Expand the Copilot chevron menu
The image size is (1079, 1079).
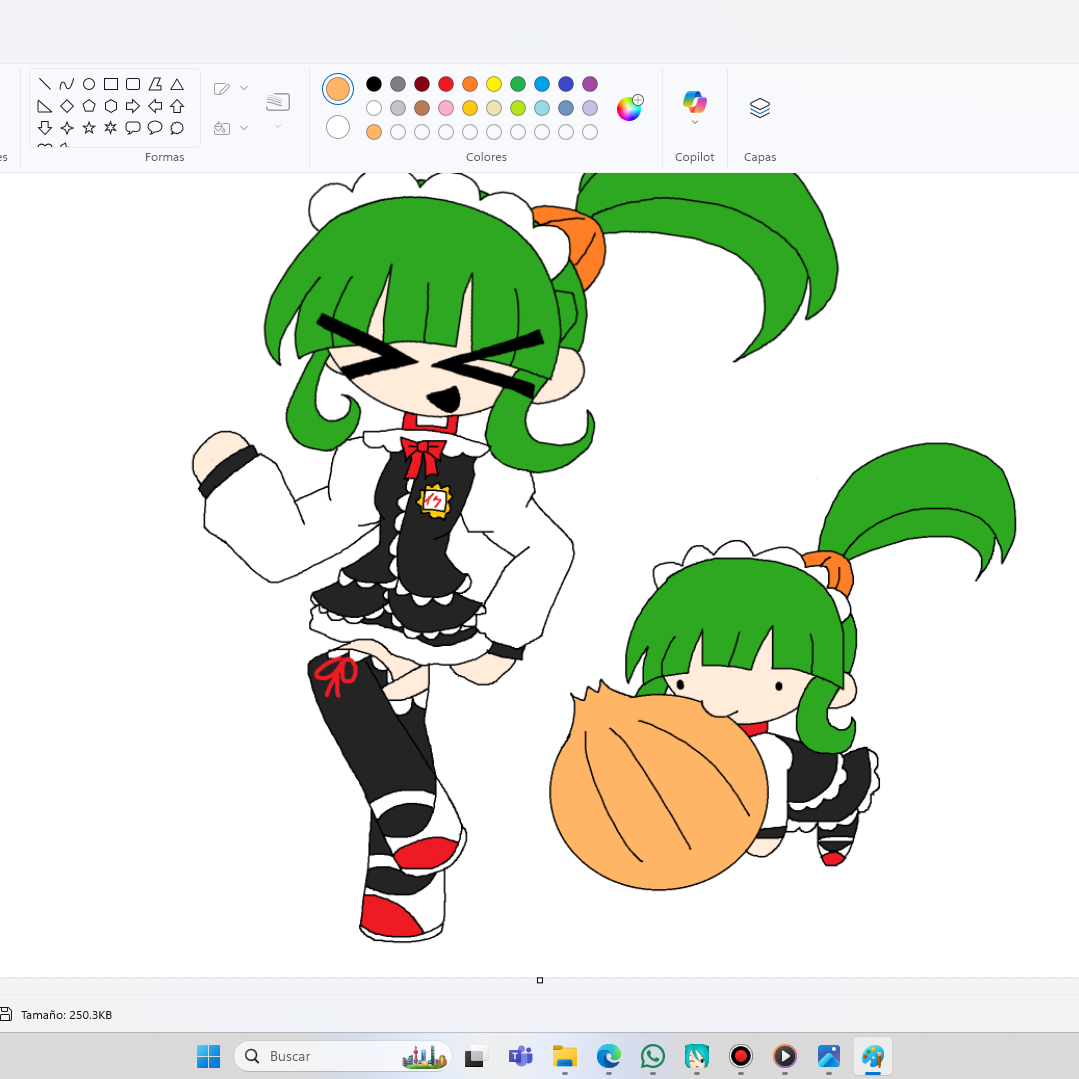coord(694,122)
